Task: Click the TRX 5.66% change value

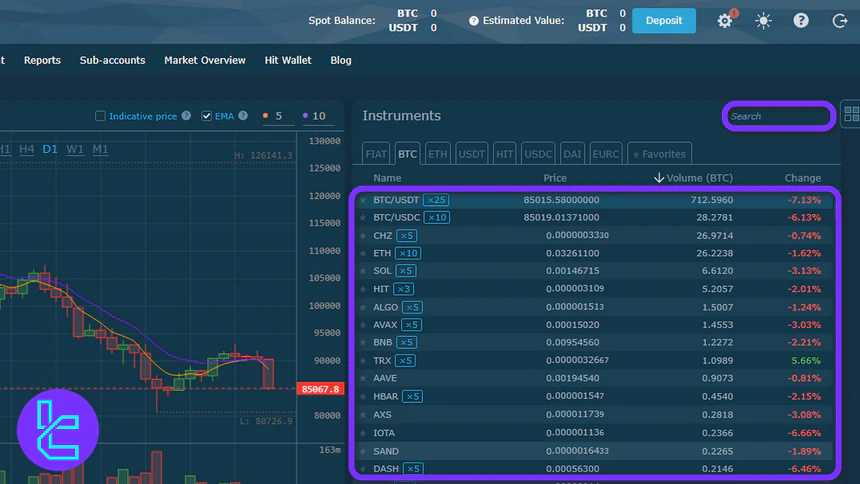Action: pyautogui.click(x=806, y=361)
